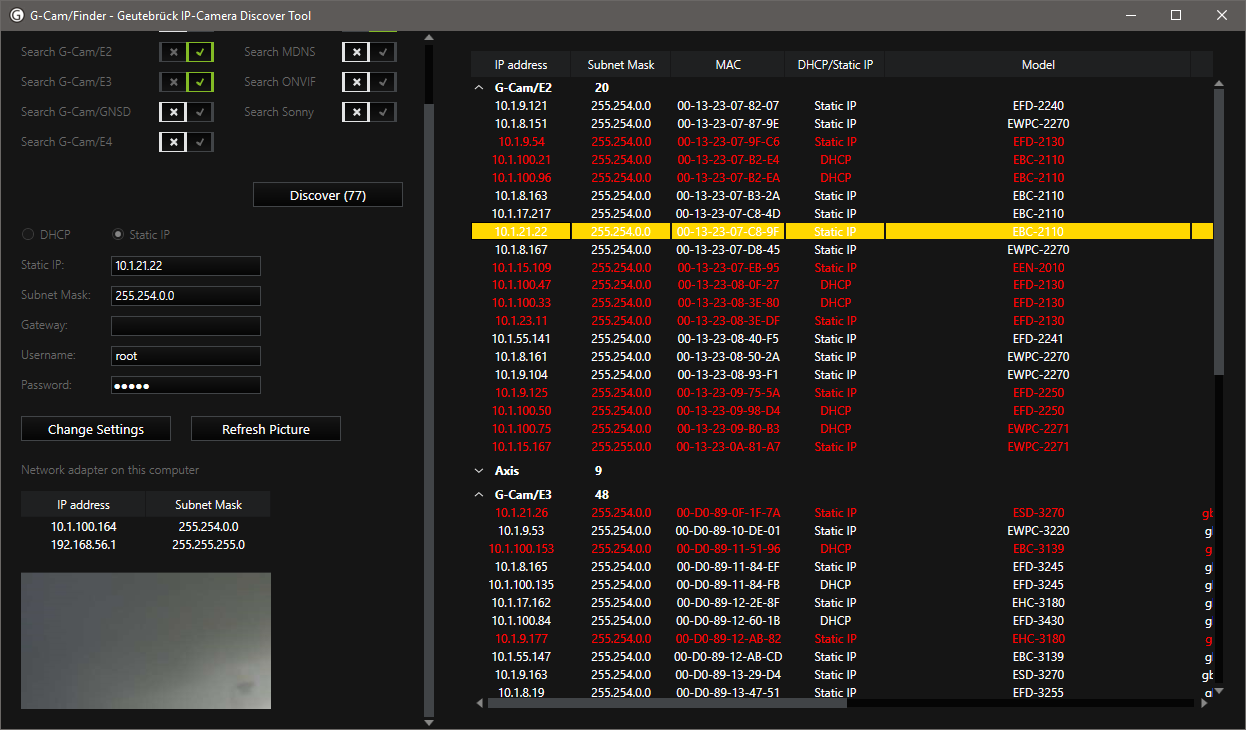Select camera with IP 10.1.9.53
Image resolution: width=1246 pixels, height=730 pixels.
(x=521, y=531)
